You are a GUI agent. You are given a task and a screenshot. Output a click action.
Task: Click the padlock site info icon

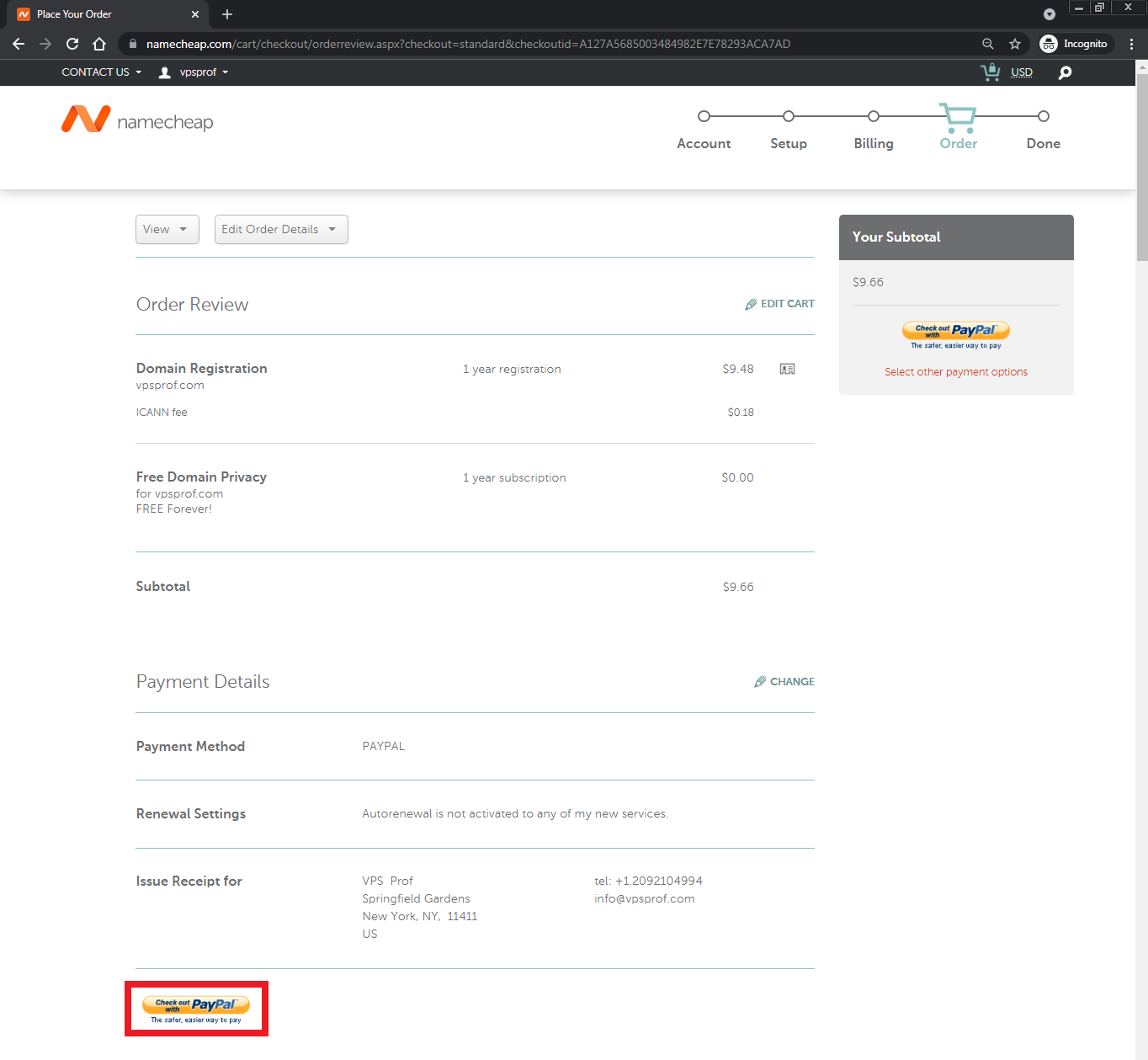click(x=133, y=44)
